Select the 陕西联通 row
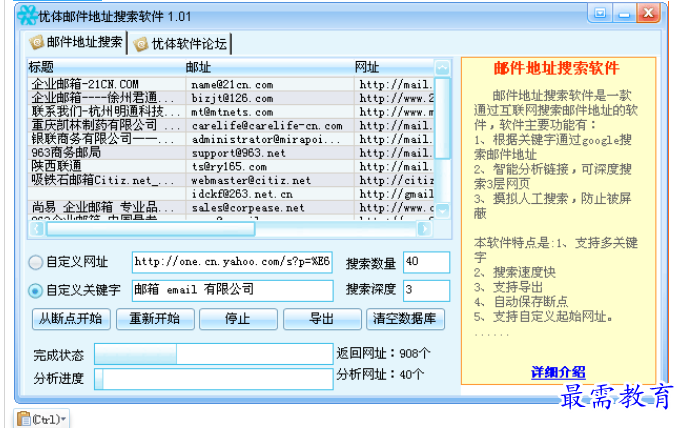Viewport: 682px width, 428px height. pyautogui.click(x=231, y=167)
